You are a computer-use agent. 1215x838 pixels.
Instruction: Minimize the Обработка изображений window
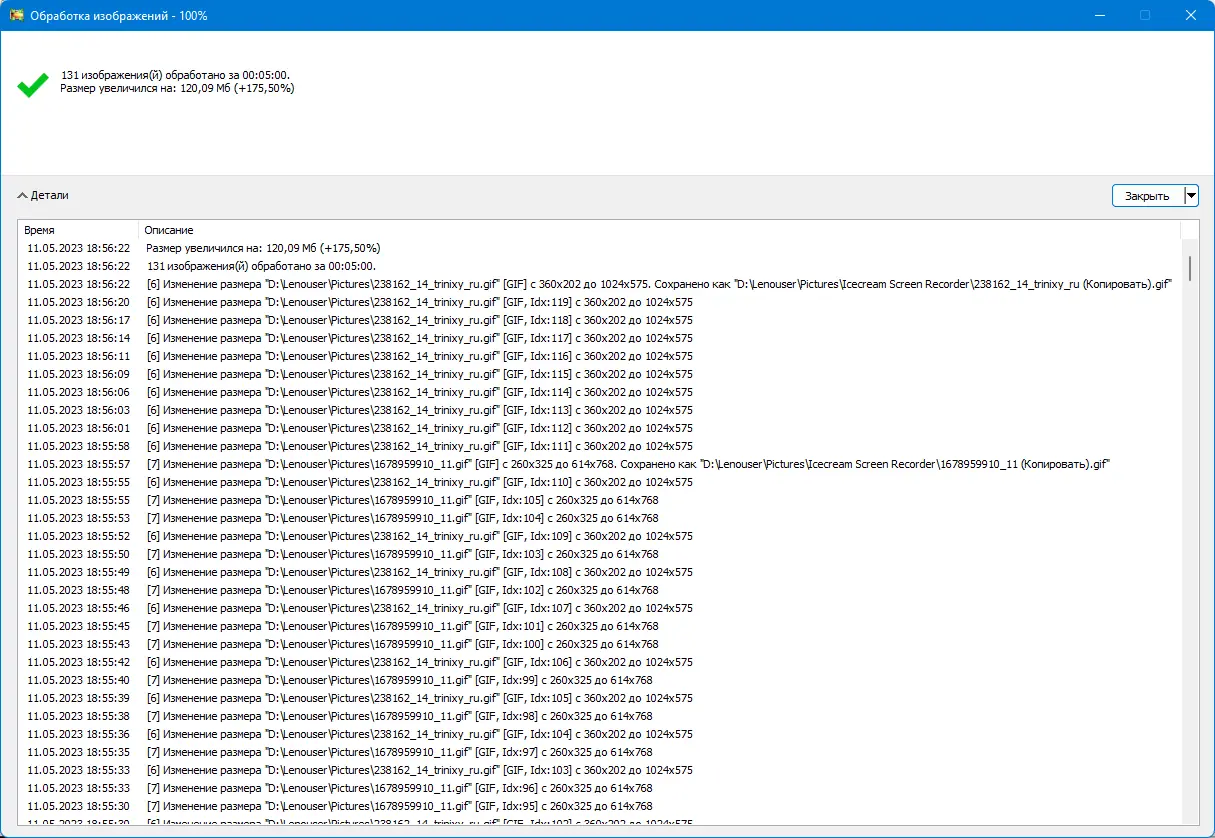pos(1099,16)
